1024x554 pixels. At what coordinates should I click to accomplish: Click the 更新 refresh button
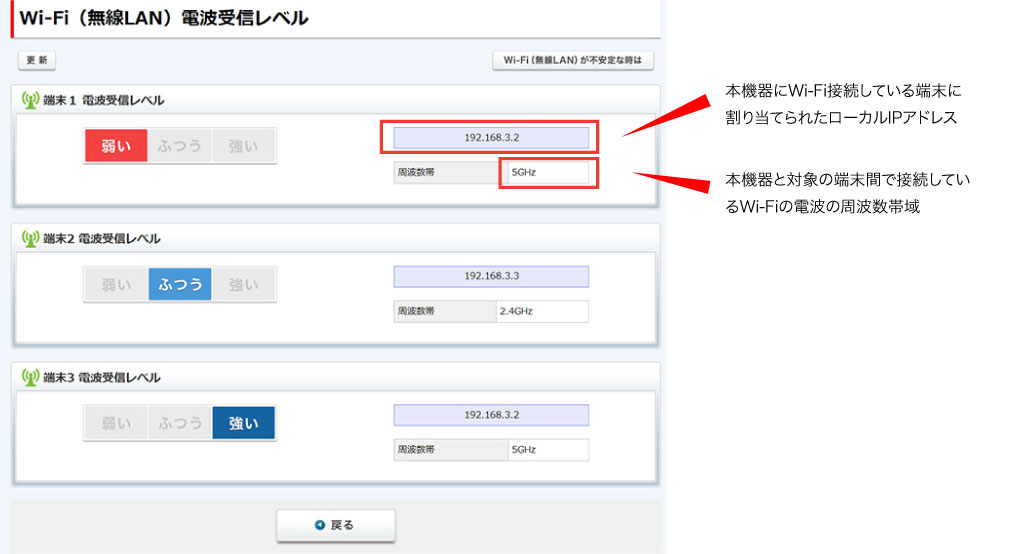tap(37, 60)
